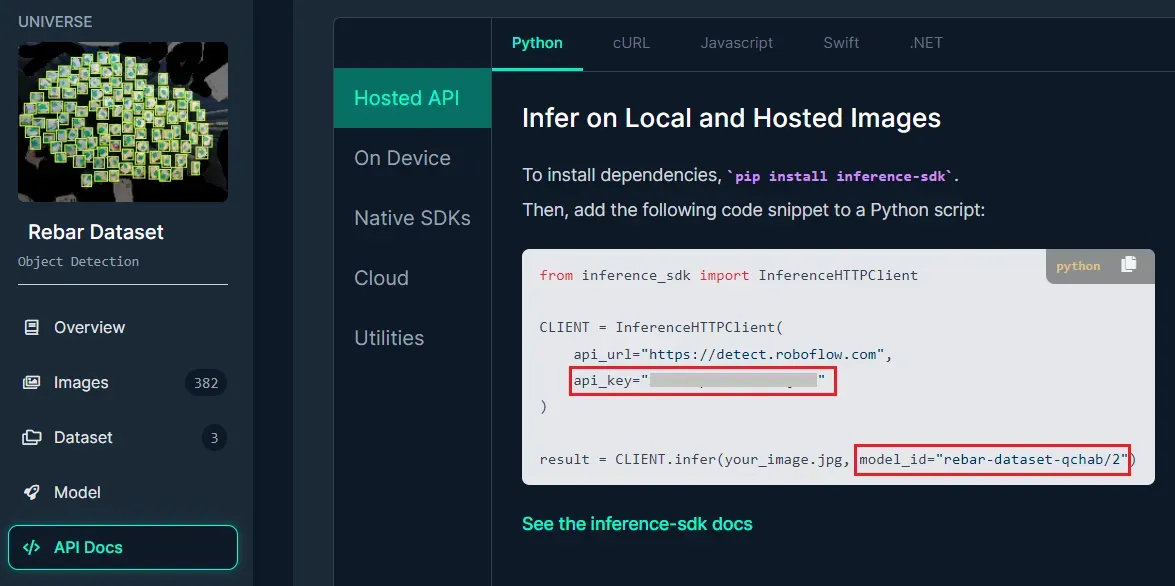Click the API Docs code icon

[x=31, y=548]
